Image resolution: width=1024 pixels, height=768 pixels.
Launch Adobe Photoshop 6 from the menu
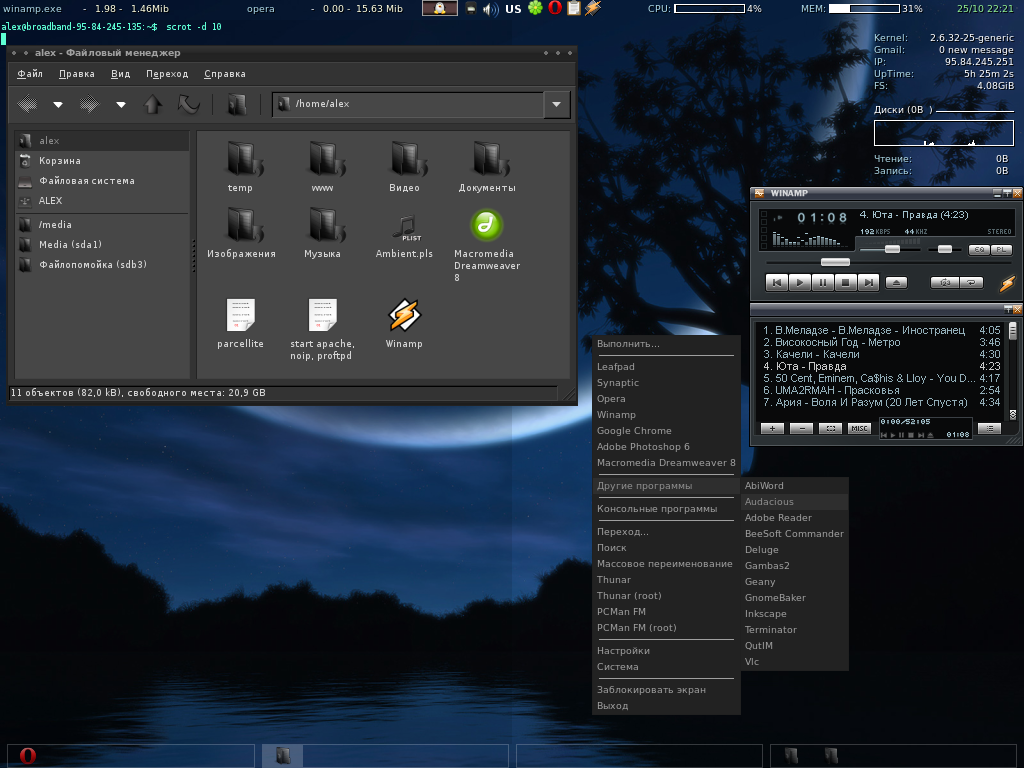(x=665, y=447)
